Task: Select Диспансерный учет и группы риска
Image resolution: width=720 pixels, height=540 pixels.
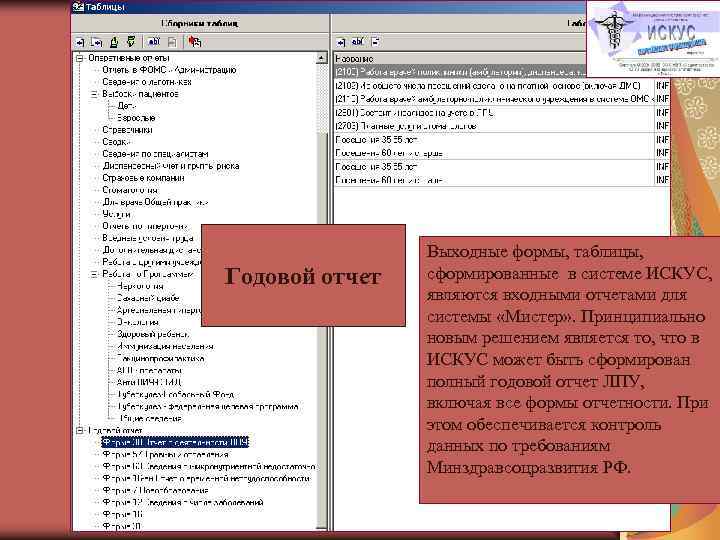Action: tap(170, 166)
